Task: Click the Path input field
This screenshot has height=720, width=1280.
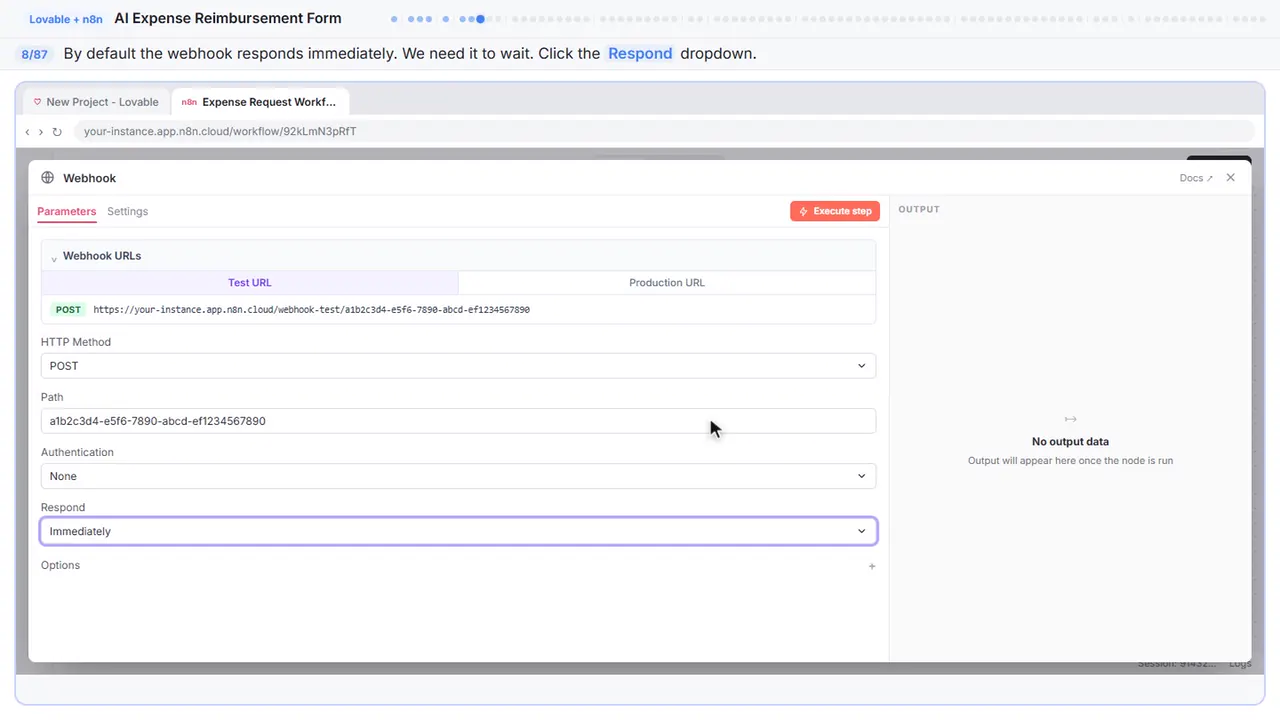Action: click(458, 421)
